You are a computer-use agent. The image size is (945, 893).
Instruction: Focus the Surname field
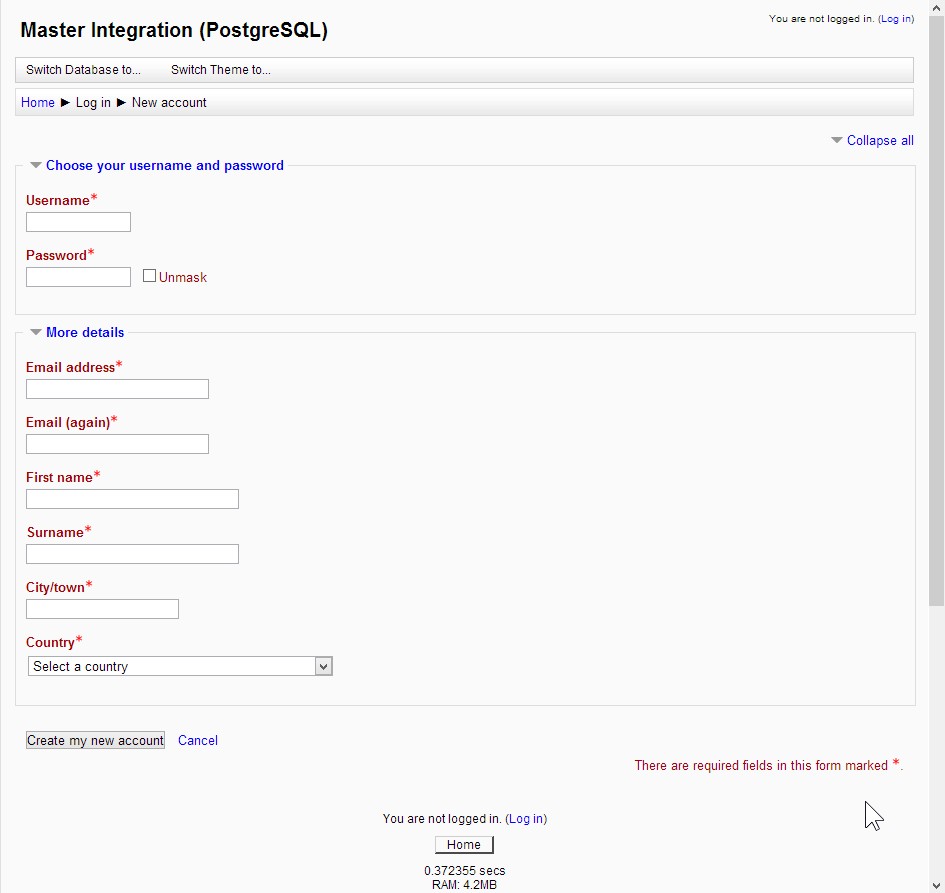point(133,554)
